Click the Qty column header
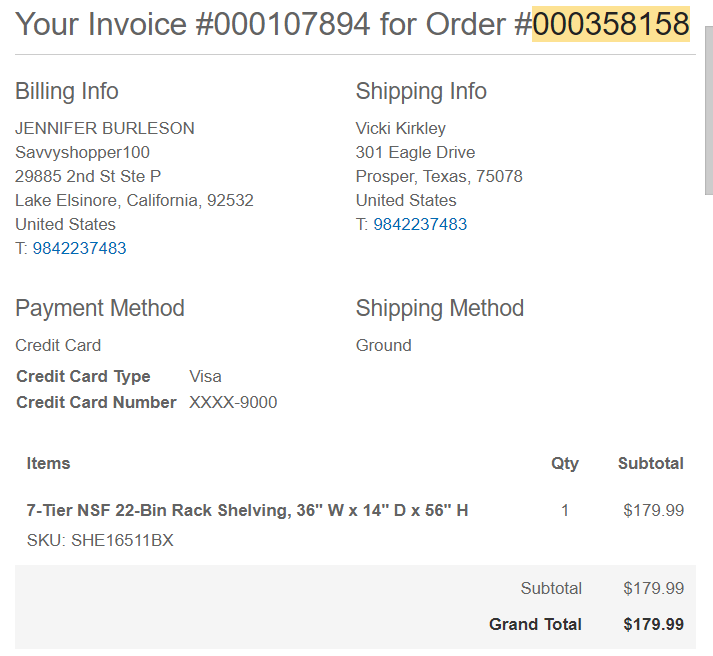Image resolution: width=713 pixels, height=656 pixels. 565,464
